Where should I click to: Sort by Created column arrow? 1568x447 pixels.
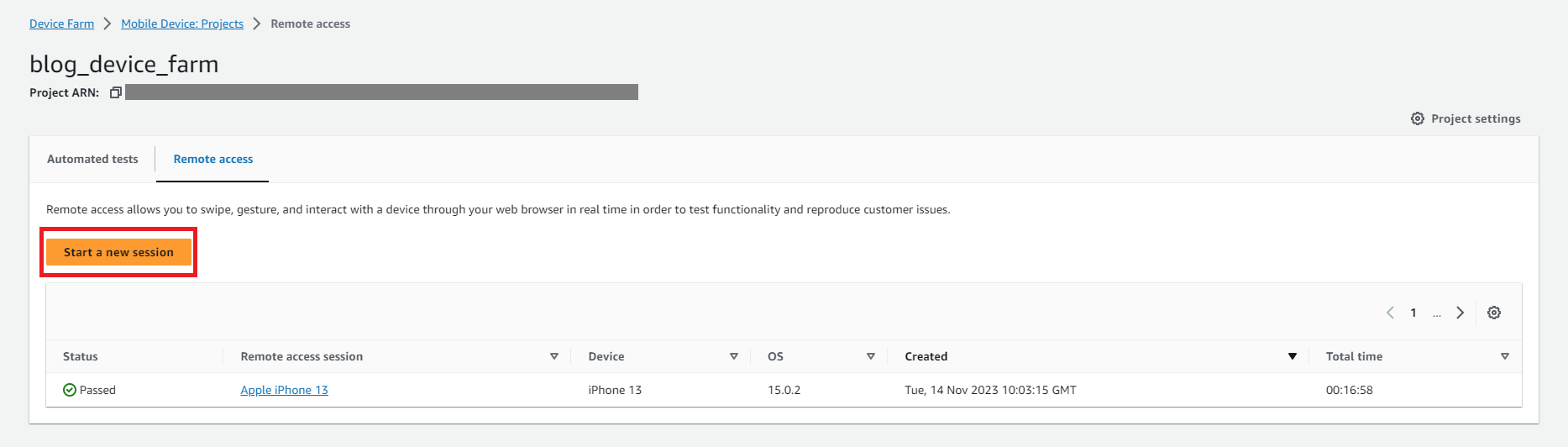tap(1293, 356)
